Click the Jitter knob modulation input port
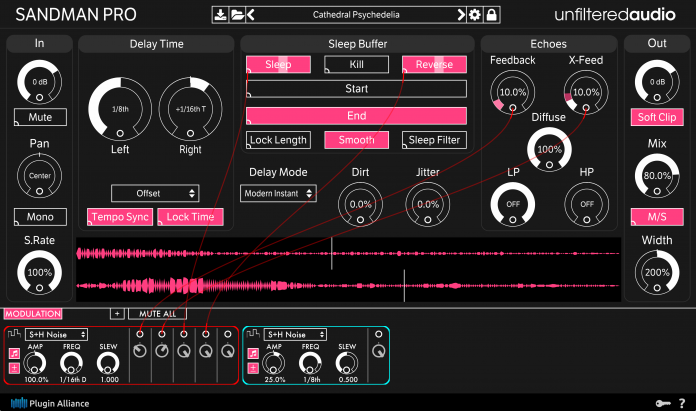The height and width of the screenshot is (411, 696). (x=427, y=220)
